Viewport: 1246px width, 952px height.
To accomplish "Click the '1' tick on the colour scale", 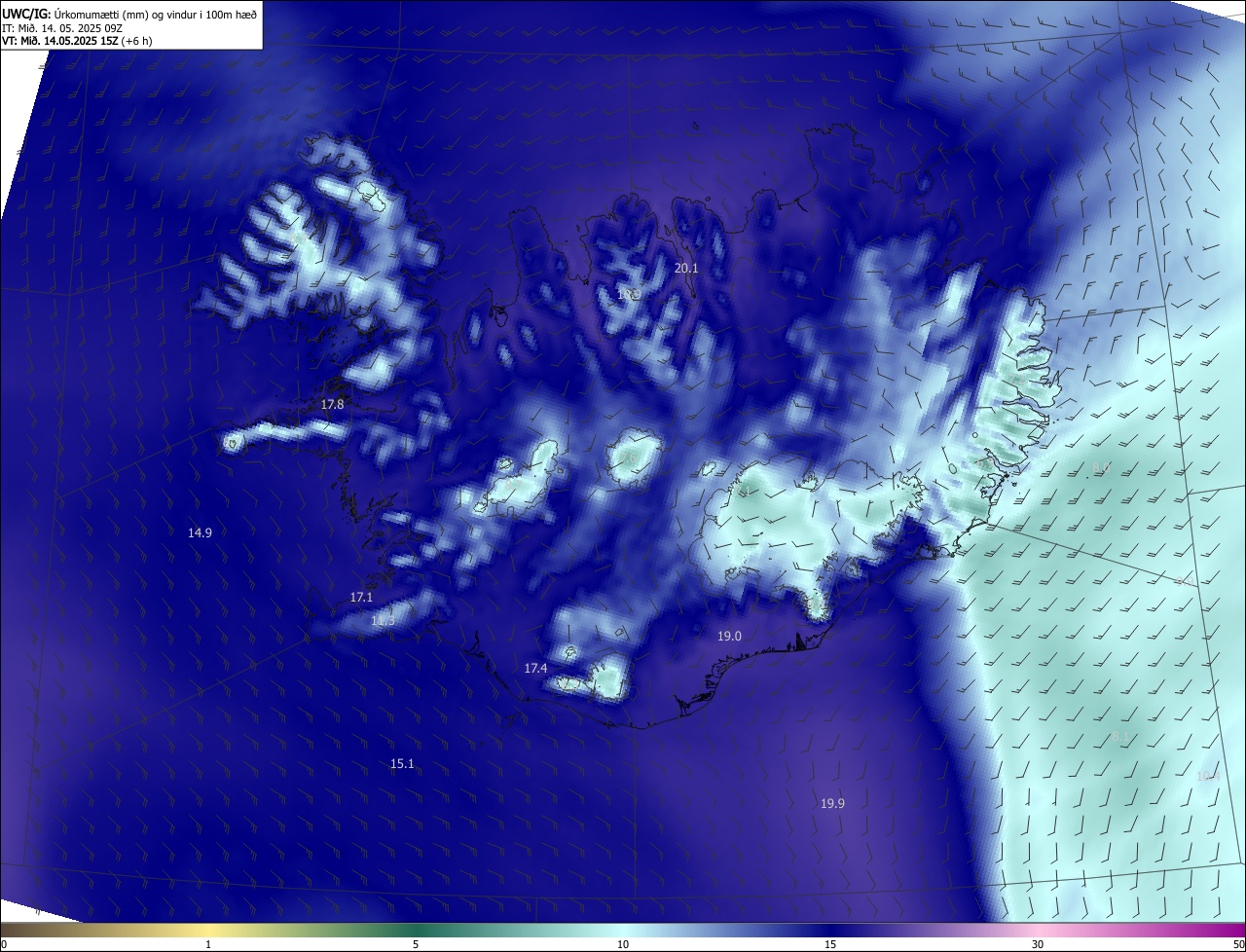I will 208,944.
